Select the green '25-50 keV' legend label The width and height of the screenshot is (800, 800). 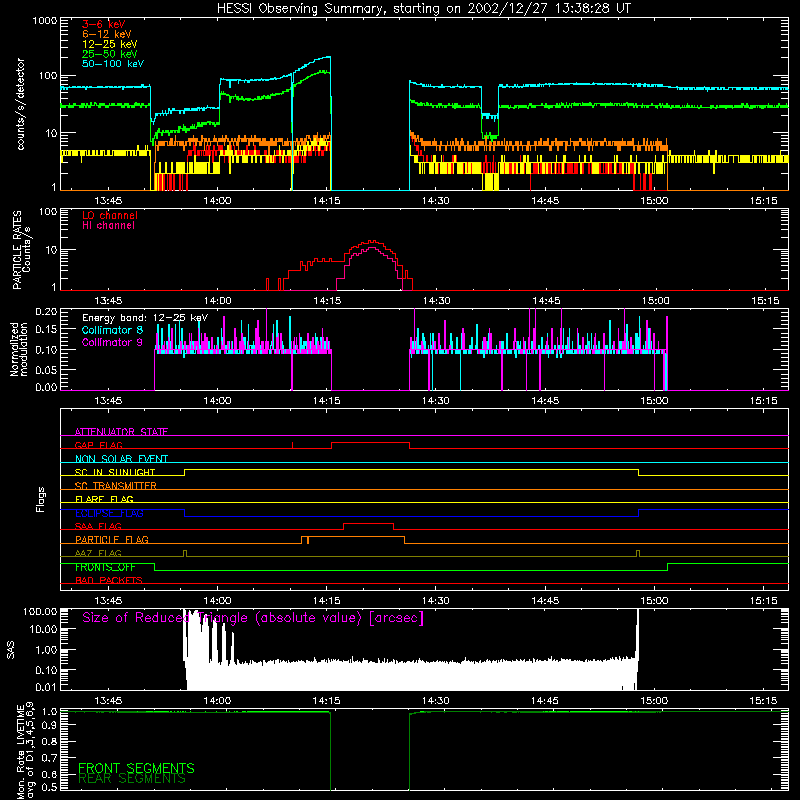[110, 54]
